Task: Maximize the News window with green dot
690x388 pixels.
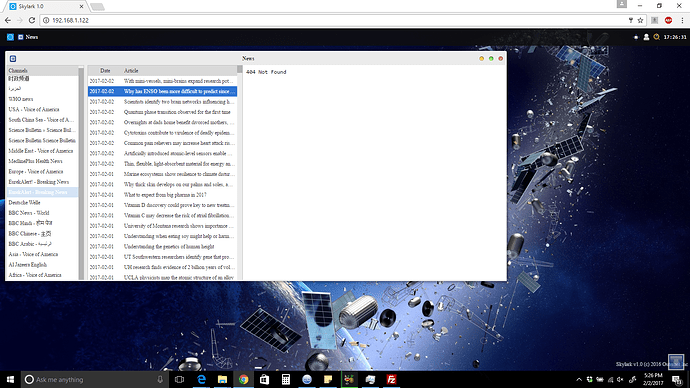Action: (491, 59)
